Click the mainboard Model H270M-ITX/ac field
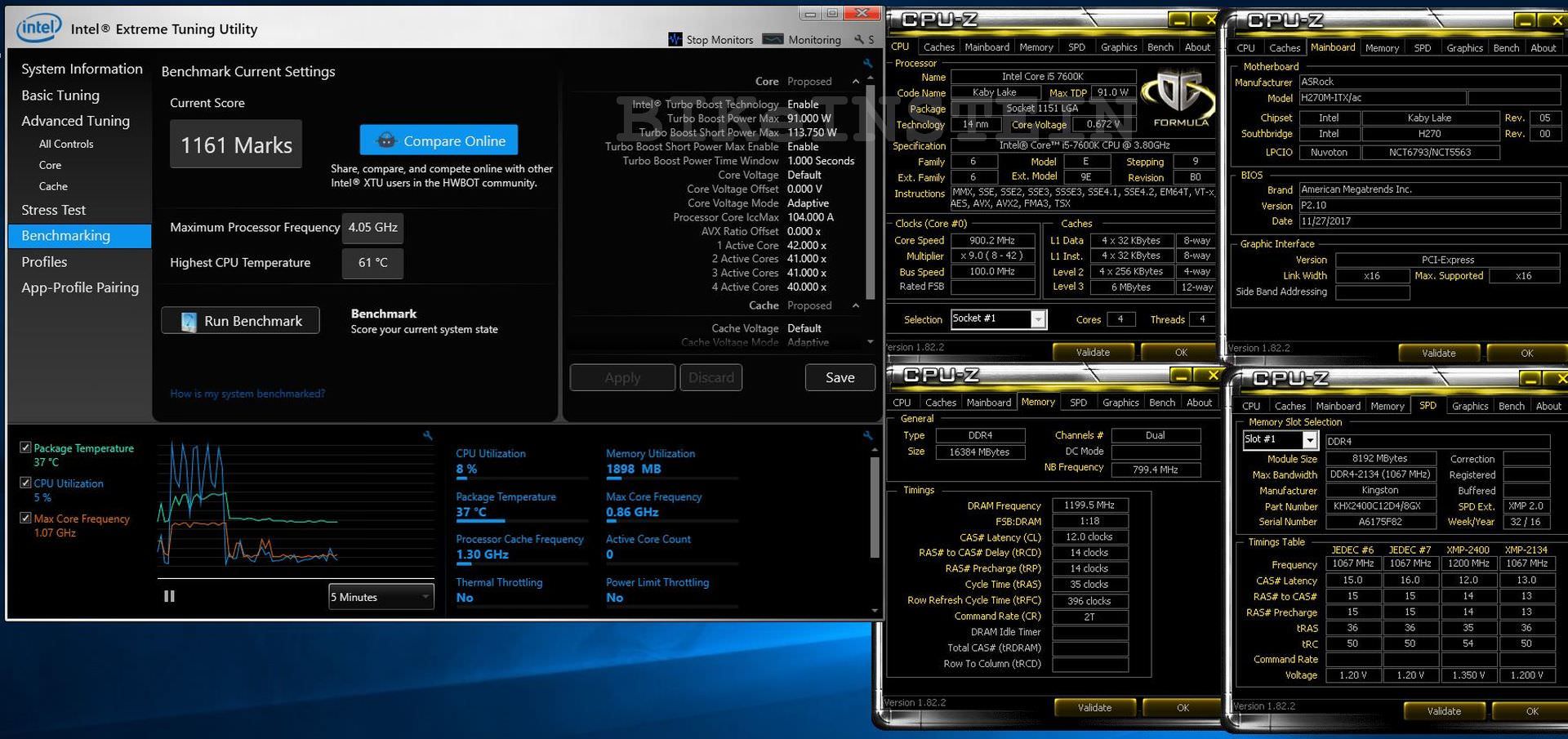The image size is (1568, 739). click(1382, 98)
